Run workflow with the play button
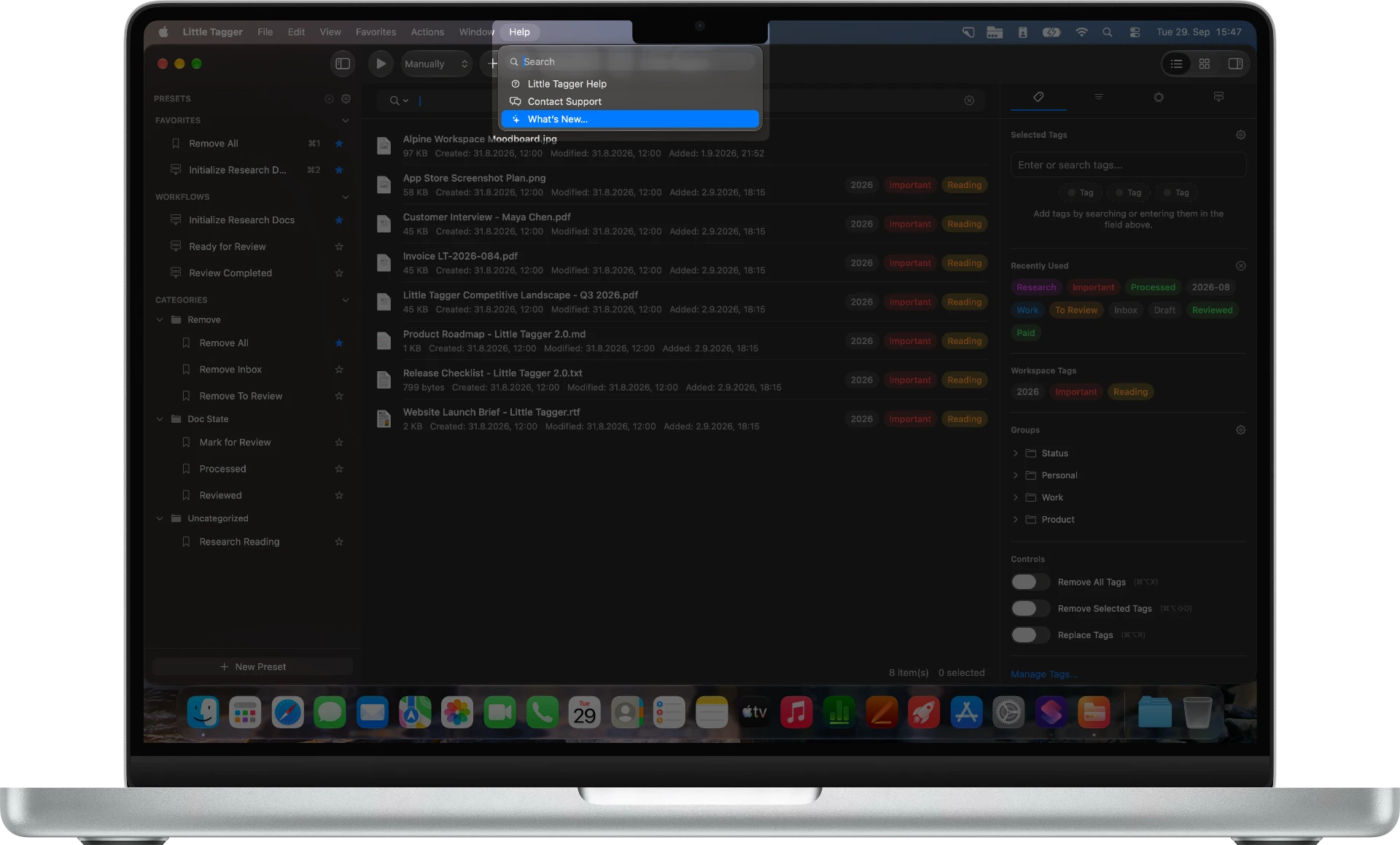This screenshot has width=1400, height=845. point(381,63)
